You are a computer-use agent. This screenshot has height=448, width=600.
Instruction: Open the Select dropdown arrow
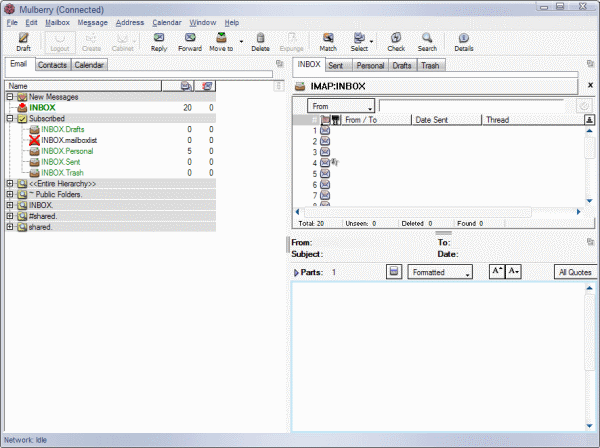pos(371,41)
